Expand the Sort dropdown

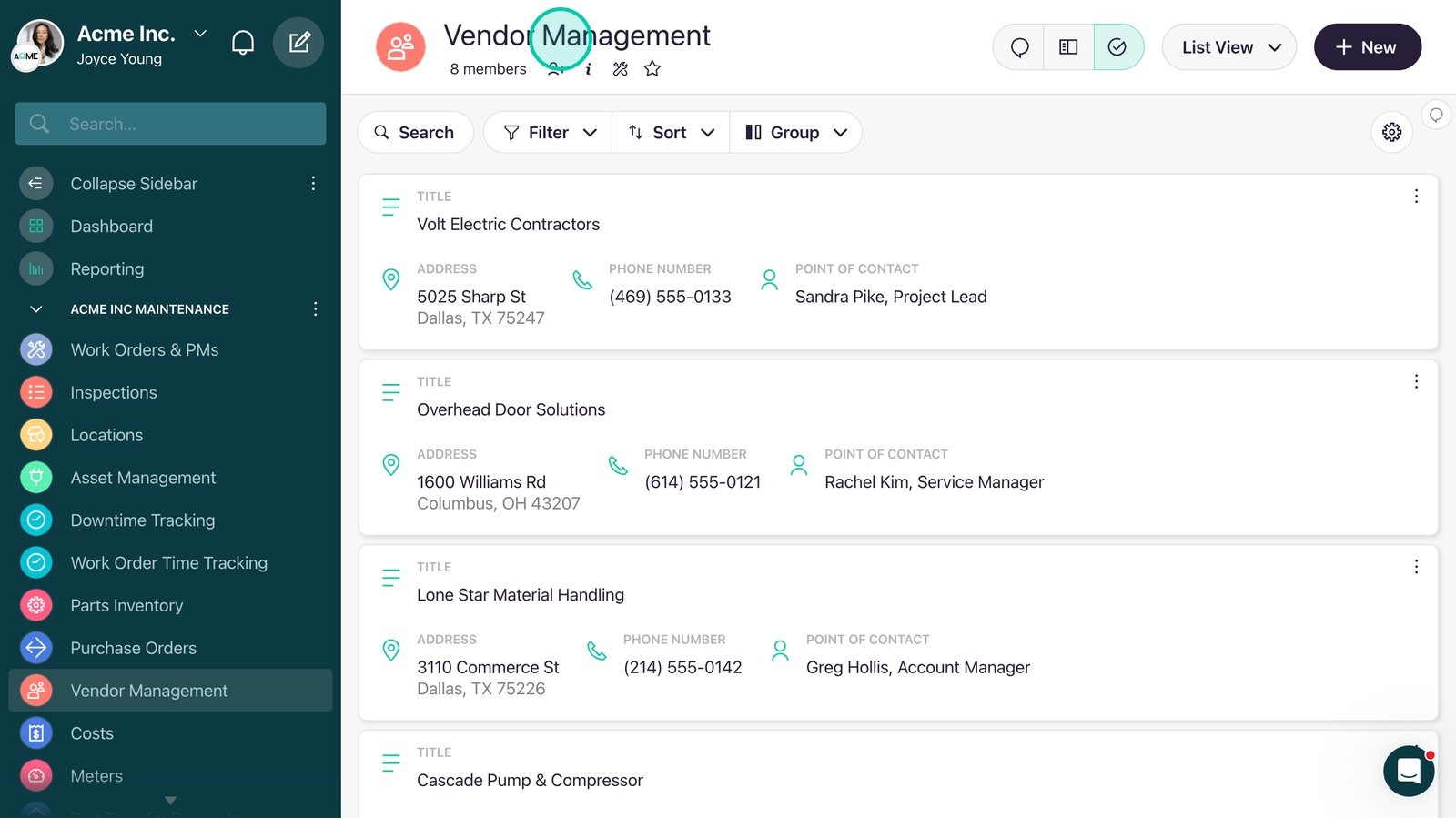(671, 133)
